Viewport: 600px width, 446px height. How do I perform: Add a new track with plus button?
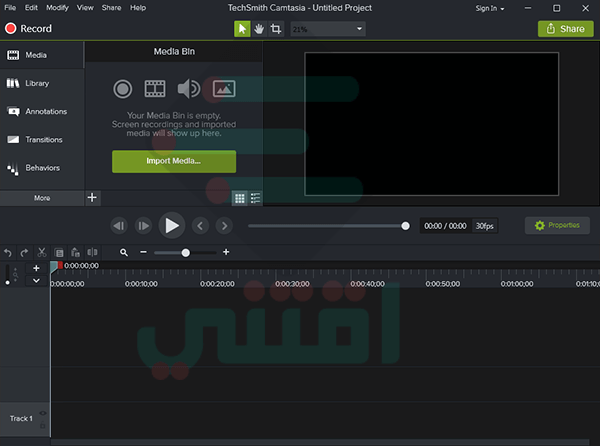36,268
